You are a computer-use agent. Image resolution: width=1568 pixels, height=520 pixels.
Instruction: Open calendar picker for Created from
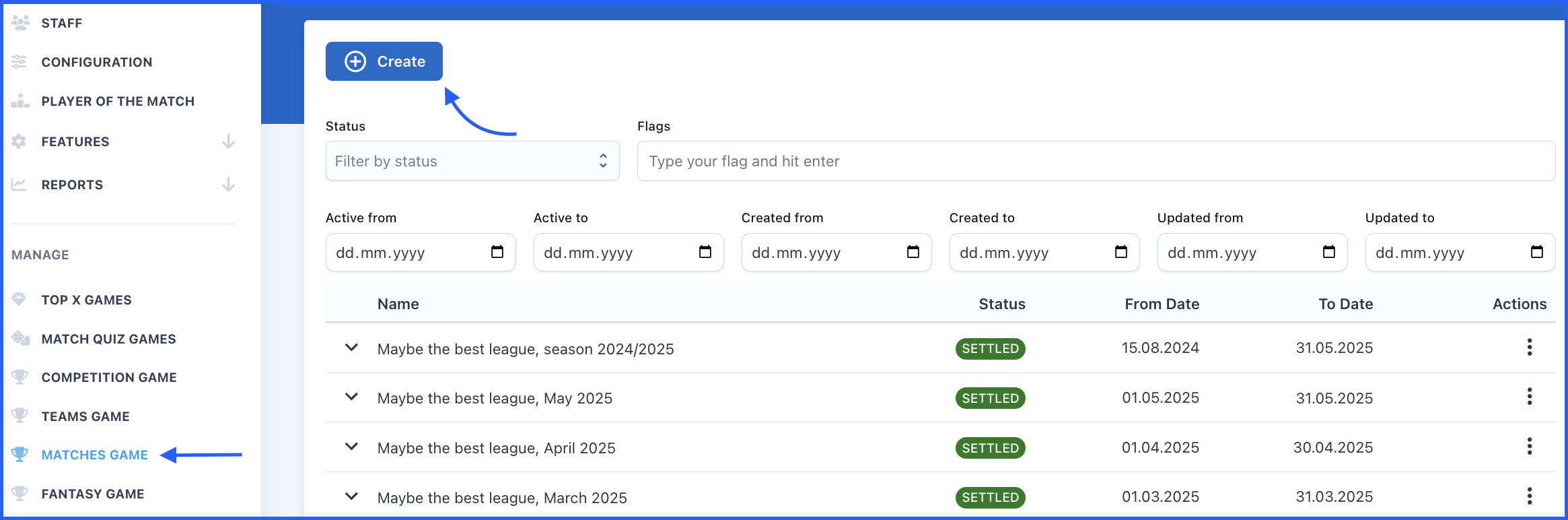click(x=913, y=252)
